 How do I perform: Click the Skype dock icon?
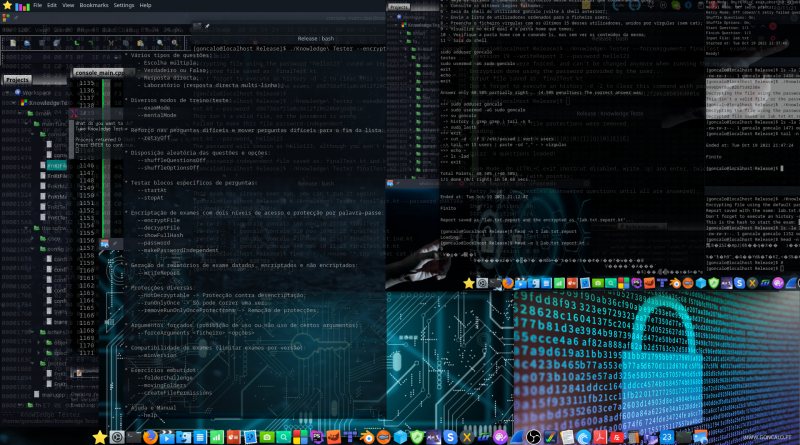click(x=449, y=437)
